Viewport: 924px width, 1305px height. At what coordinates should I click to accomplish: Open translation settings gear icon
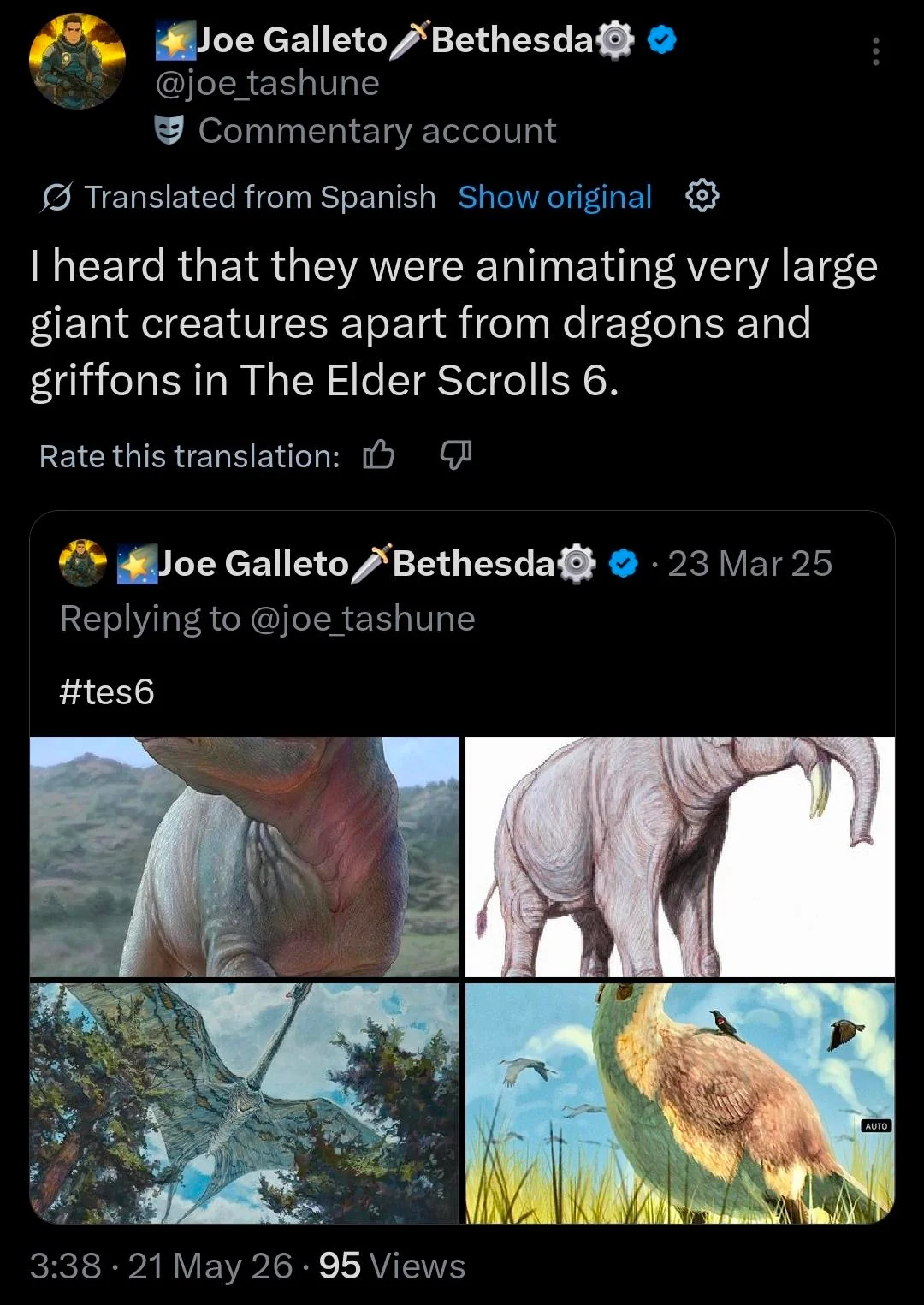tap(702, 197)
